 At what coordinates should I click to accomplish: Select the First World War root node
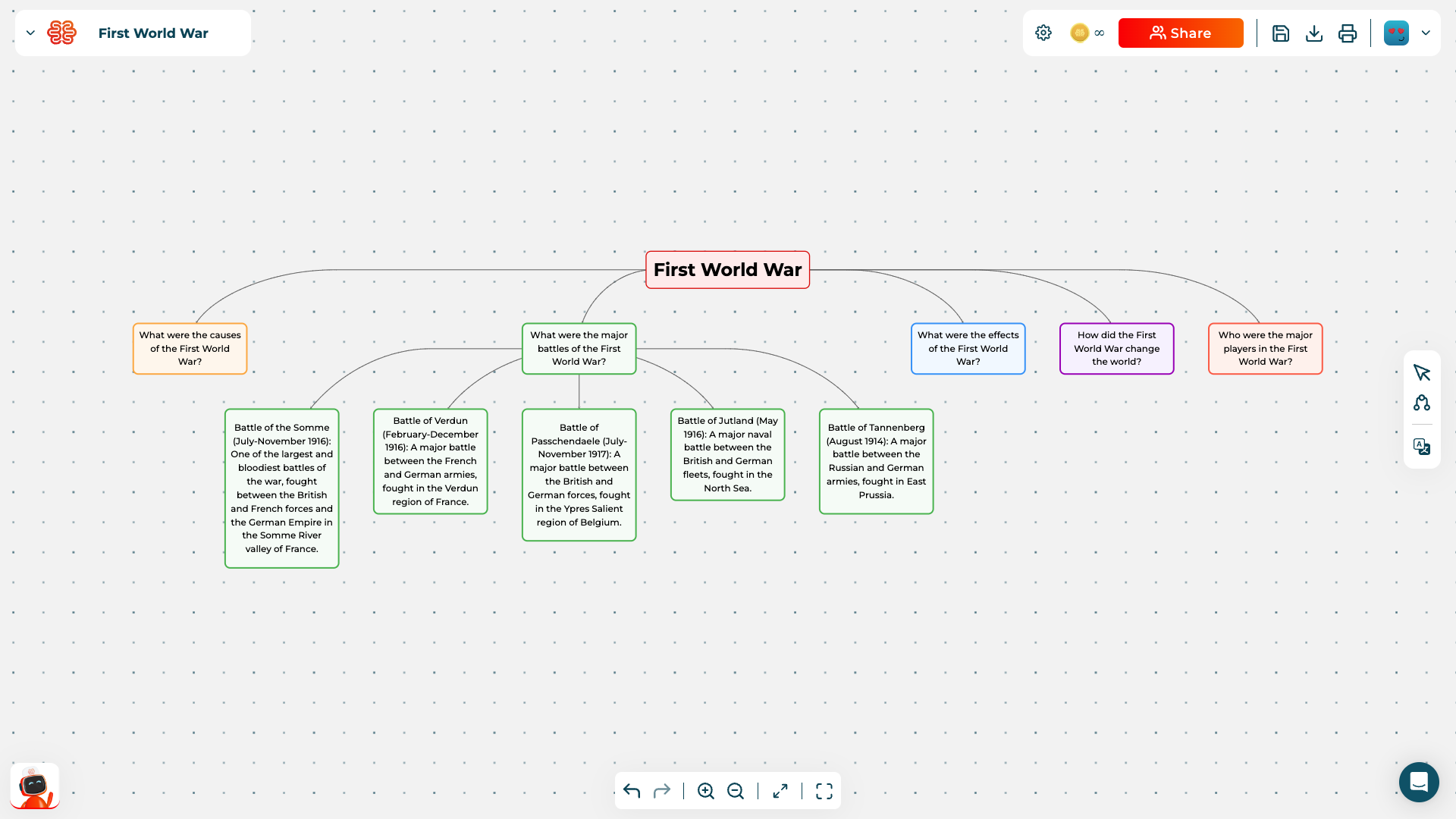click(x=727, y=269)
